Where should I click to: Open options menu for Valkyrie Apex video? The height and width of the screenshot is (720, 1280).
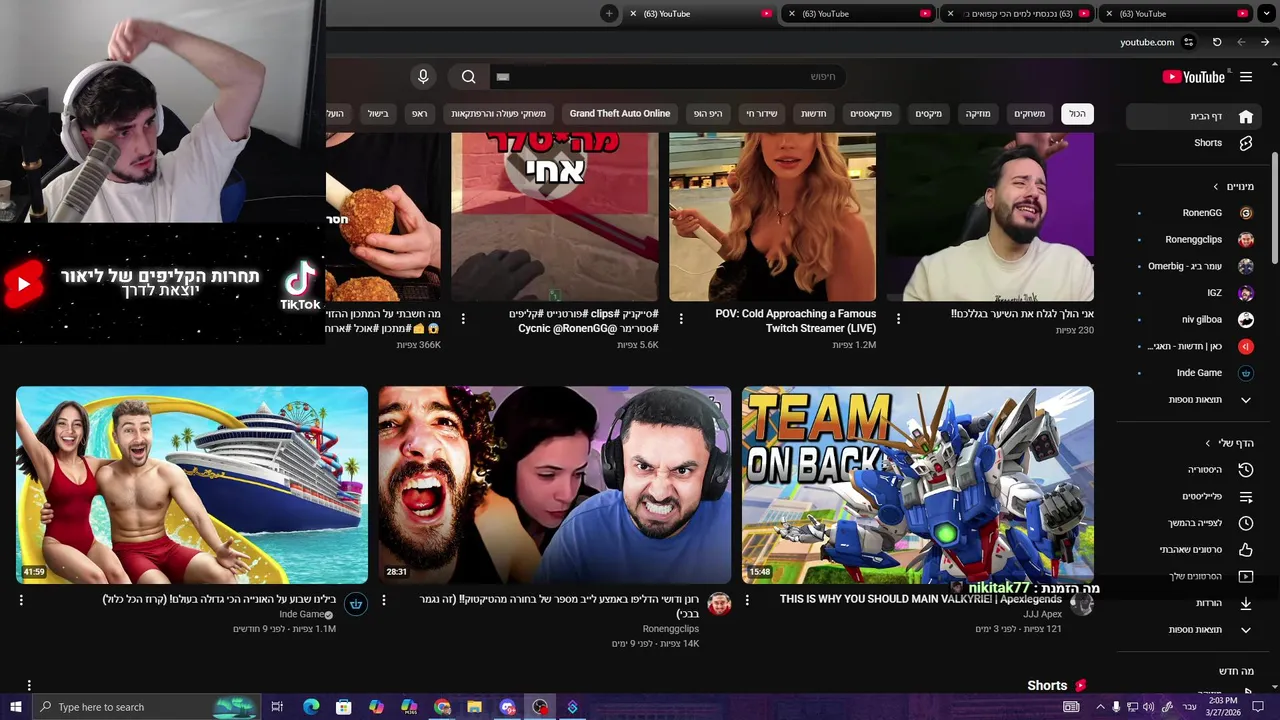click(x=747, y=600)
